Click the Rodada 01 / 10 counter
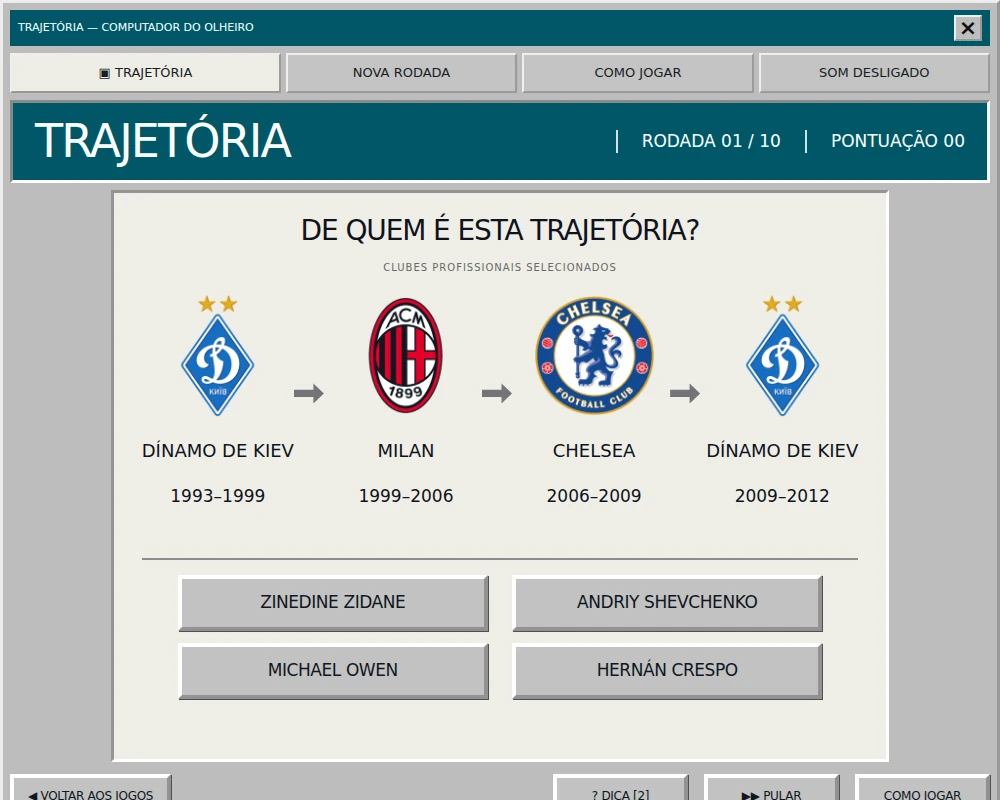 (x=711, y=141)
